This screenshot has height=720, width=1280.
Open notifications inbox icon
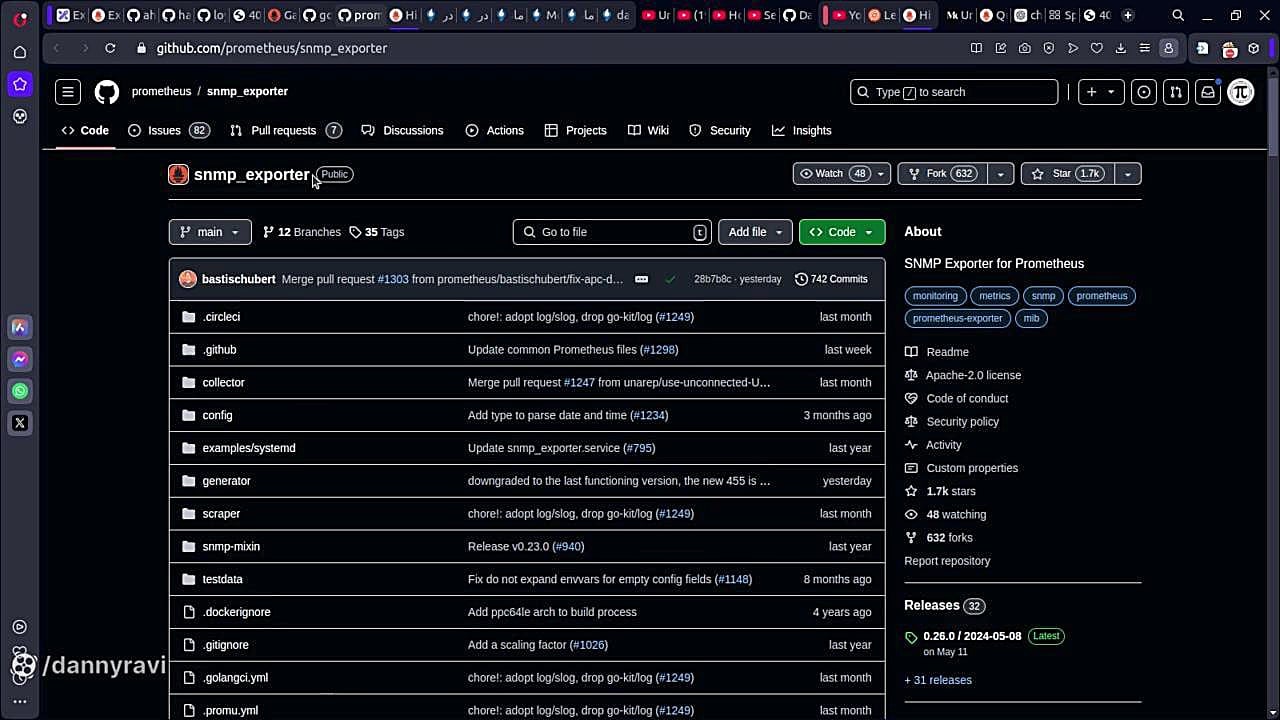pos(1208,92)
